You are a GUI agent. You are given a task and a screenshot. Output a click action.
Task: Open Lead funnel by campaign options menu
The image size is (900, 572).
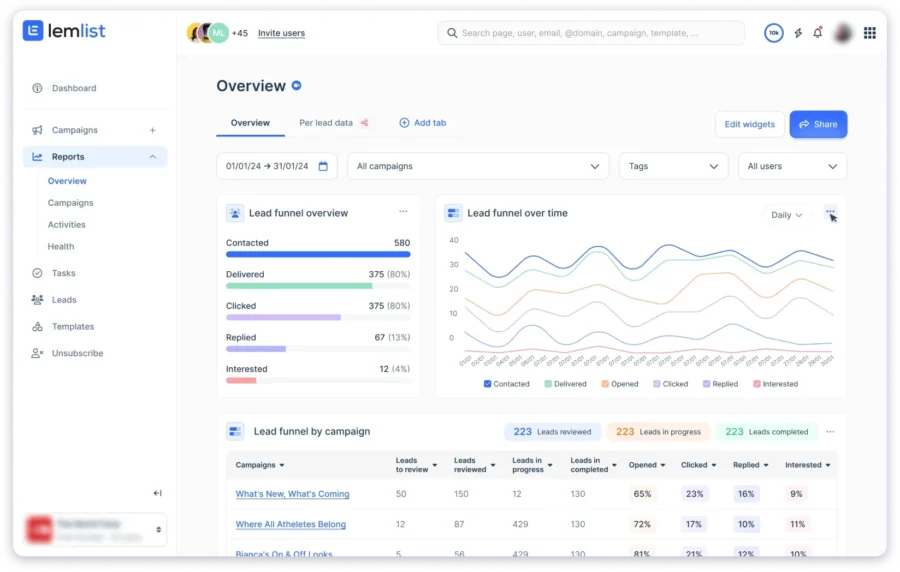point(831,432)
